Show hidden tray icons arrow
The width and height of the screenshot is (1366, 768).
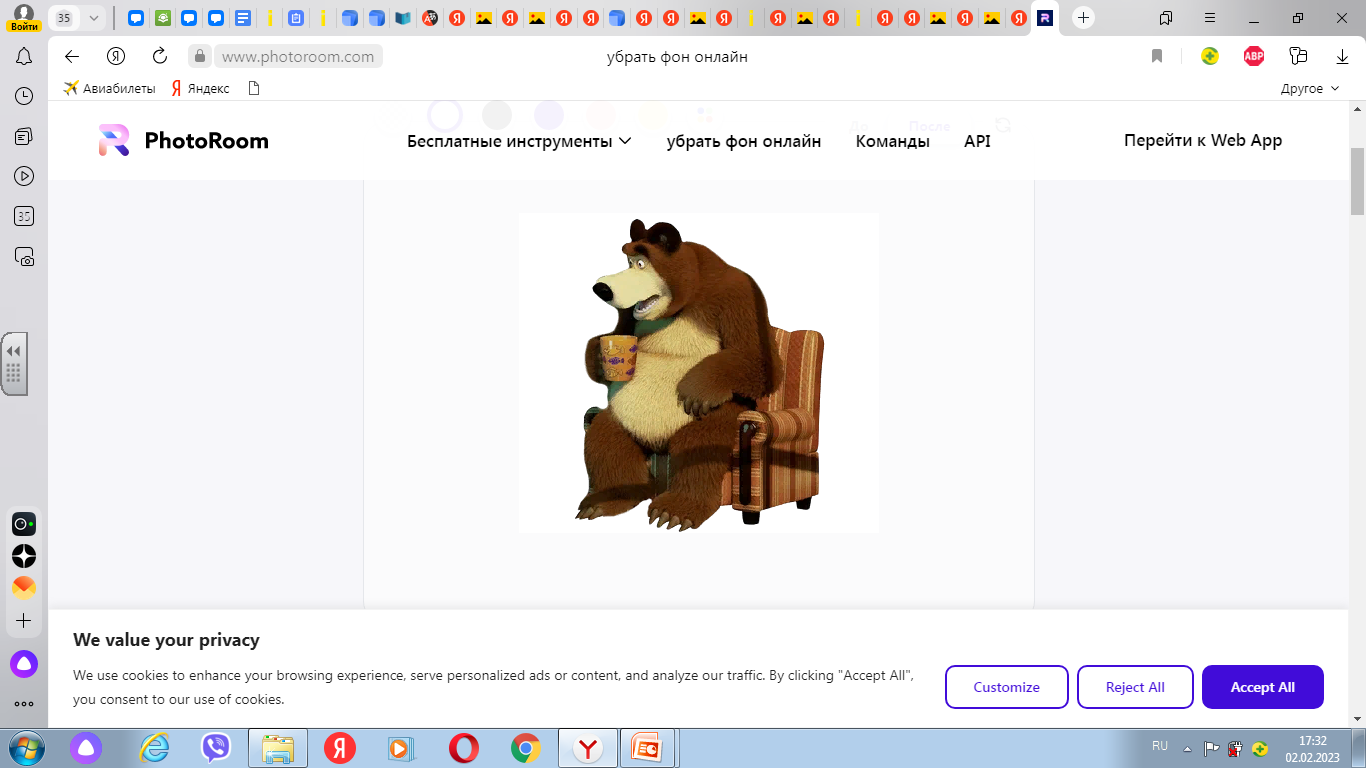[x=1187, y=748]
